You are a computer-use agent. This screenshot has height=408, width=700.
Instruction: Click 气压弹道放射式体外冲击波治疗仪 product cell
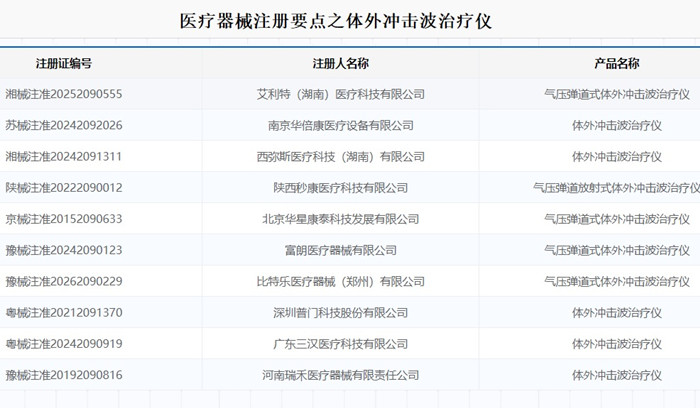pos(617,188)
